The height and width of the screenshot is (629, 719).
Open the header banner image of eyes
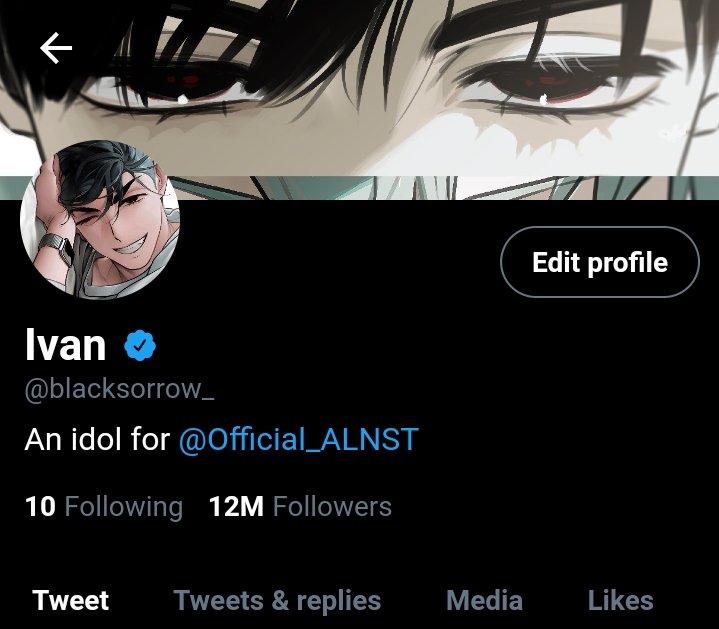click(360, 99)
